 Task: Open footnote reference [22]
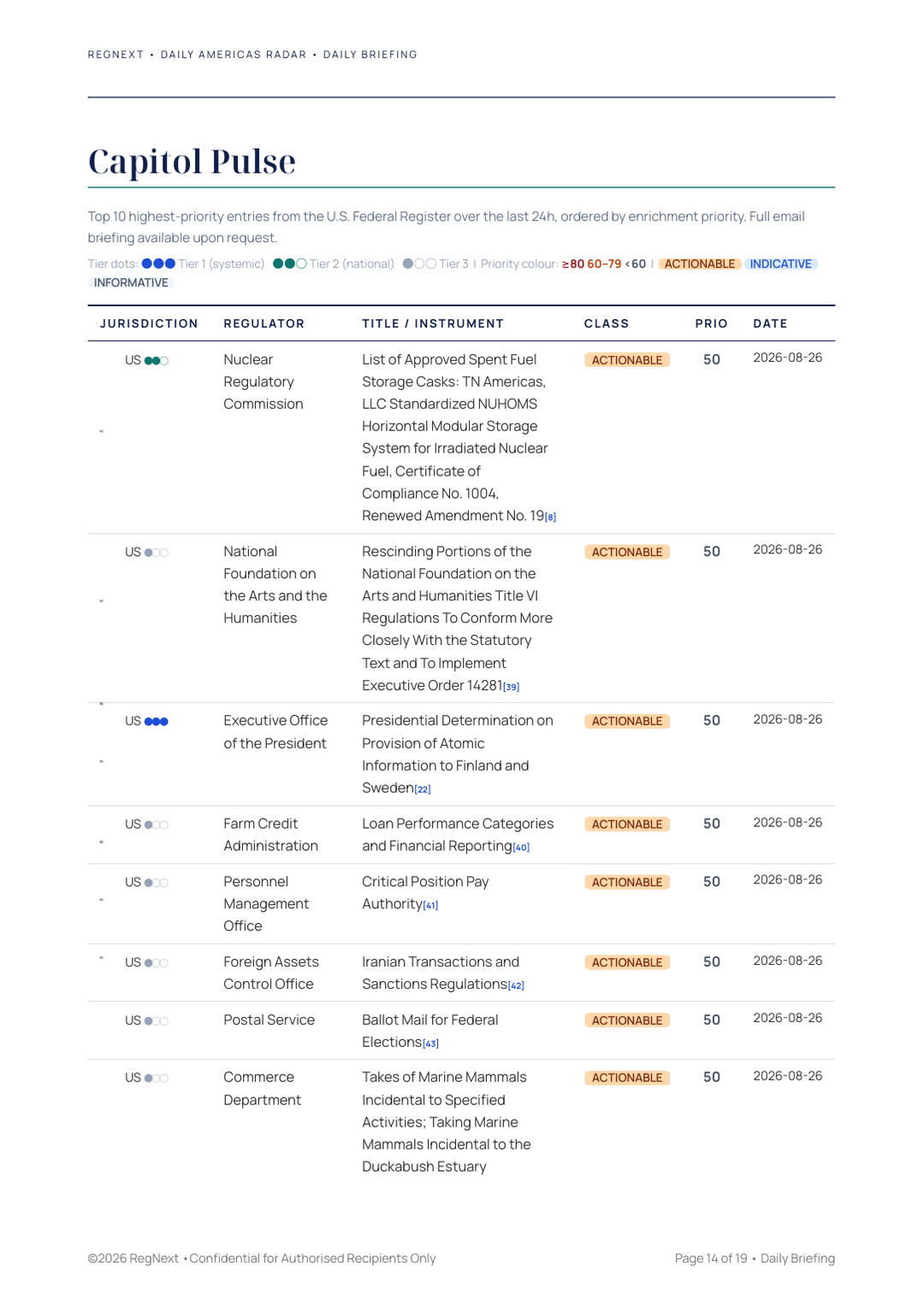(x=423, y=790)
